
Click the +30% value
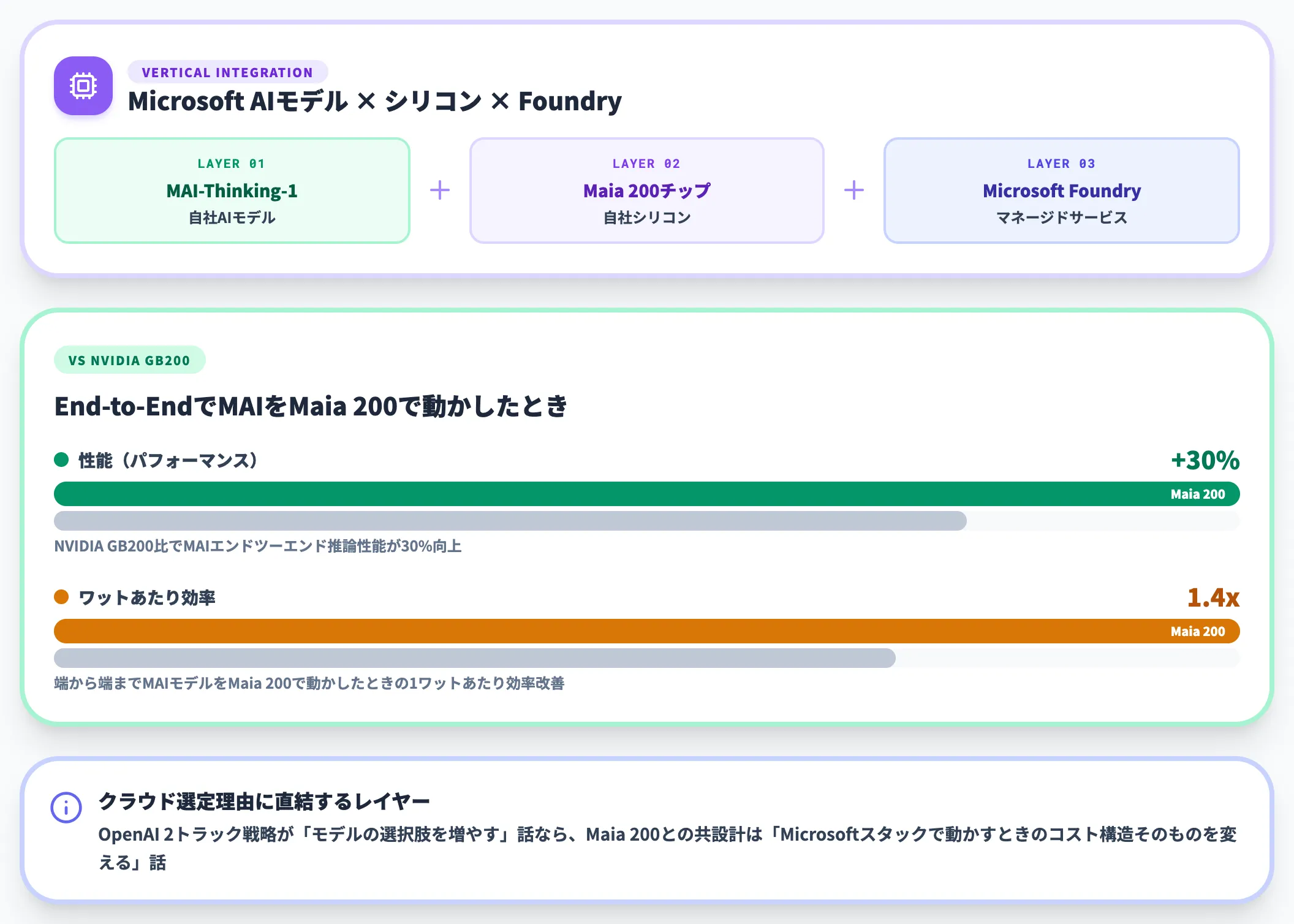(1205, 460)
